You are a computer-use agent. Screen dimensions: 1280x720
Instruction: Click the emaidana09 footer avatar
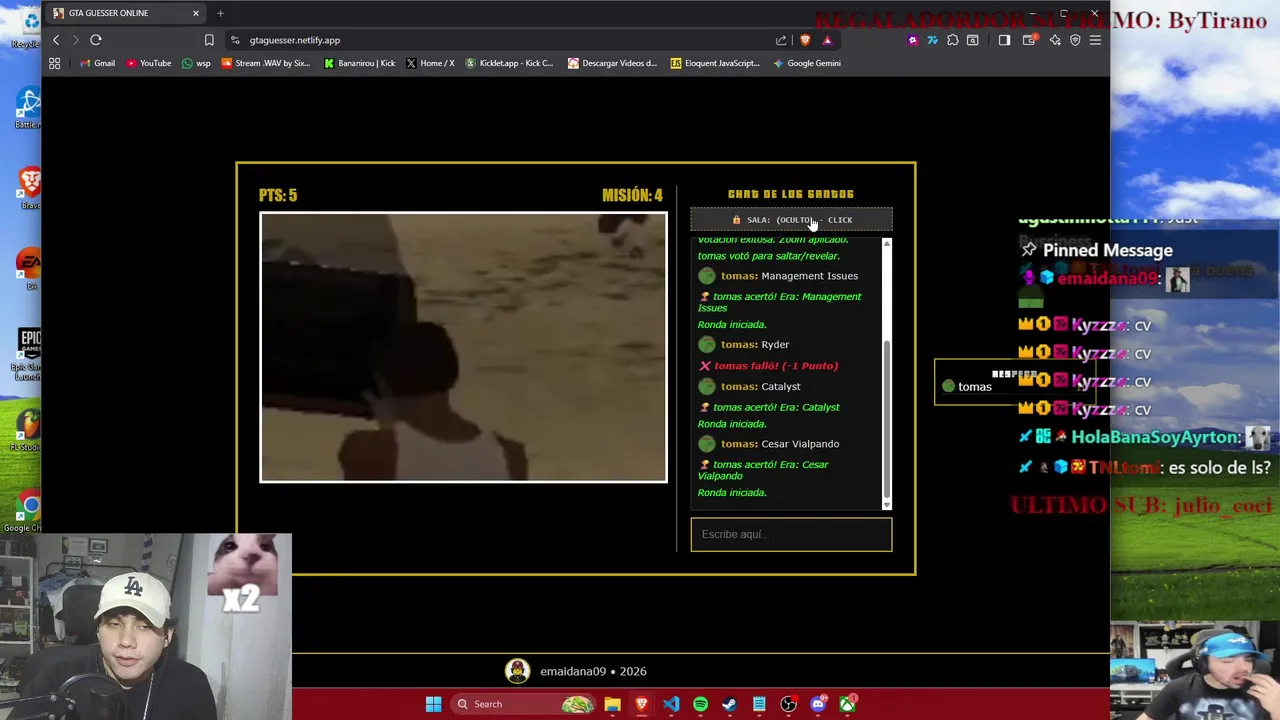pos(517,671)
